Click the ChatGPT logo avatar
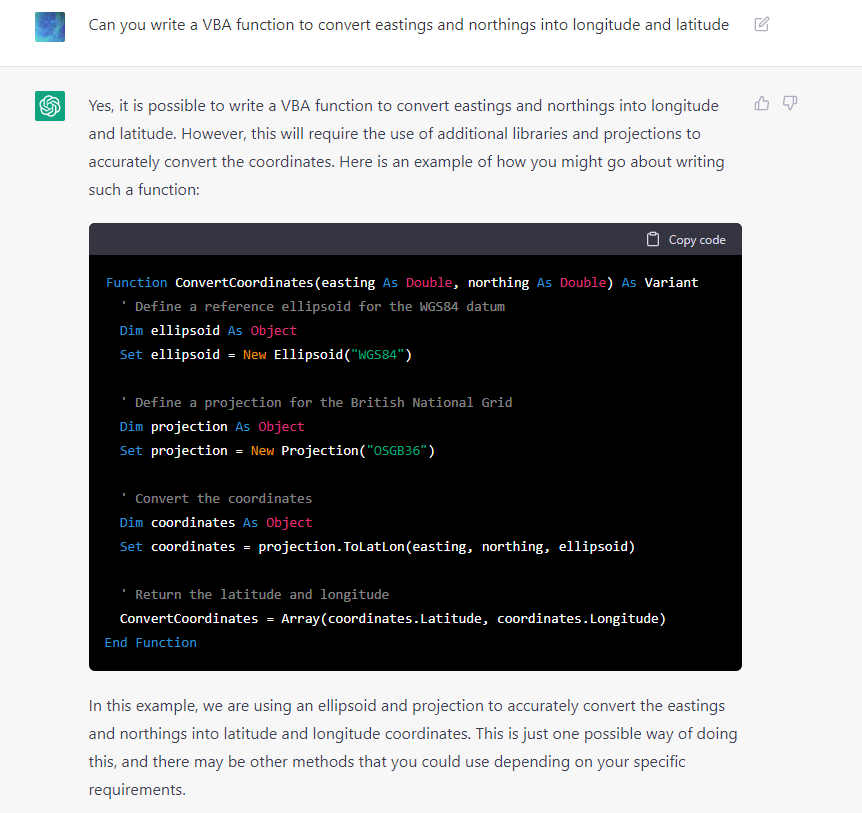 click(50, 106)
